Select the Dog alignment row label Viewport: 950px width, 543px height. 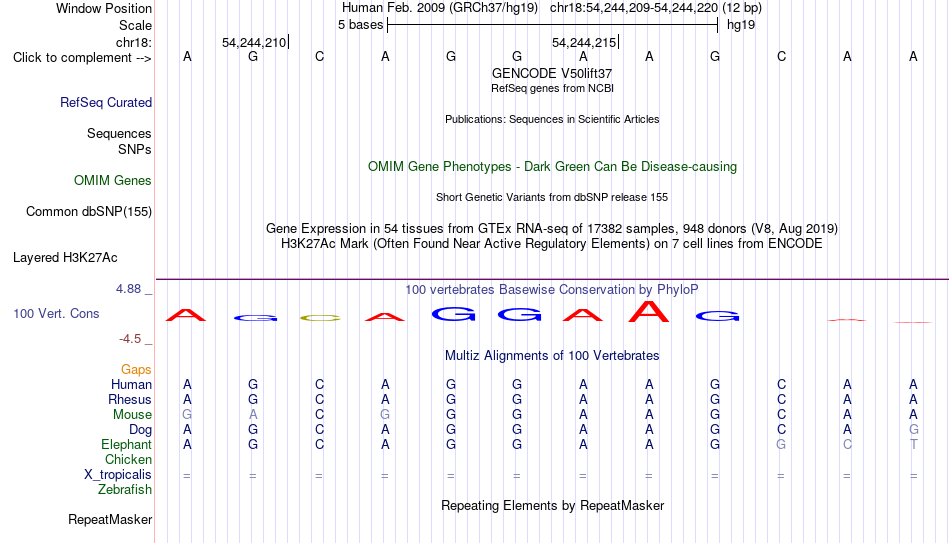141,430
